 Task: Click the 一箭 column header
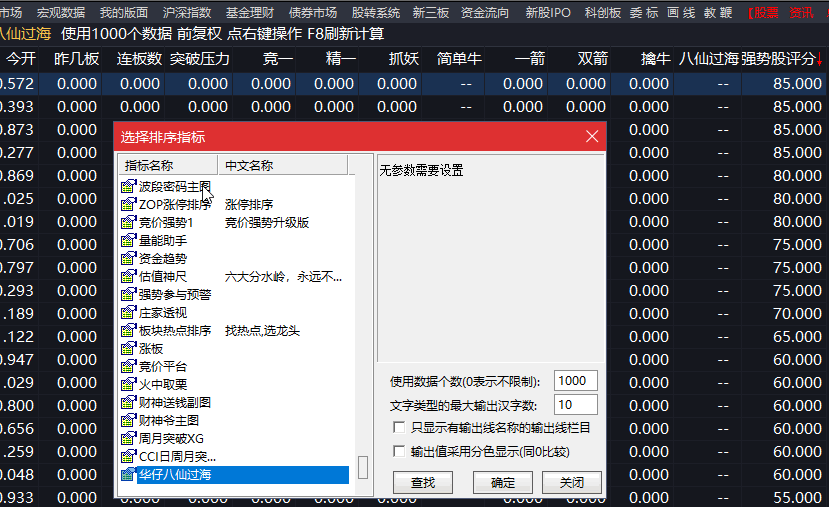pyautogui.click(x=529, y=58)
